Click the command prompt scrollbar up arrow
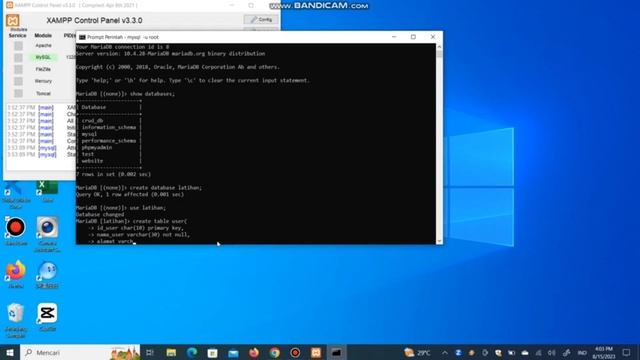The height and width of the screenshot is (360, 640). 439,47
